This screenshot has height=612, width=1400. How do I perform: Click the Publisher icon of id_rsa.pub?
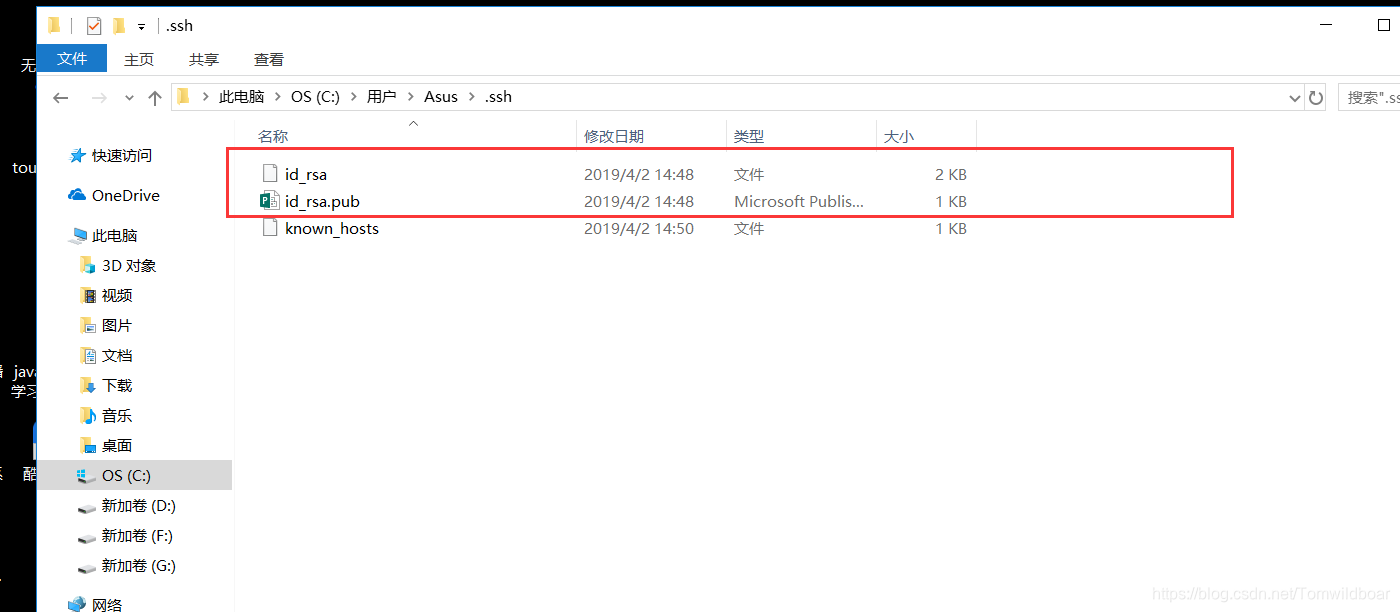[x=269, y=201]
